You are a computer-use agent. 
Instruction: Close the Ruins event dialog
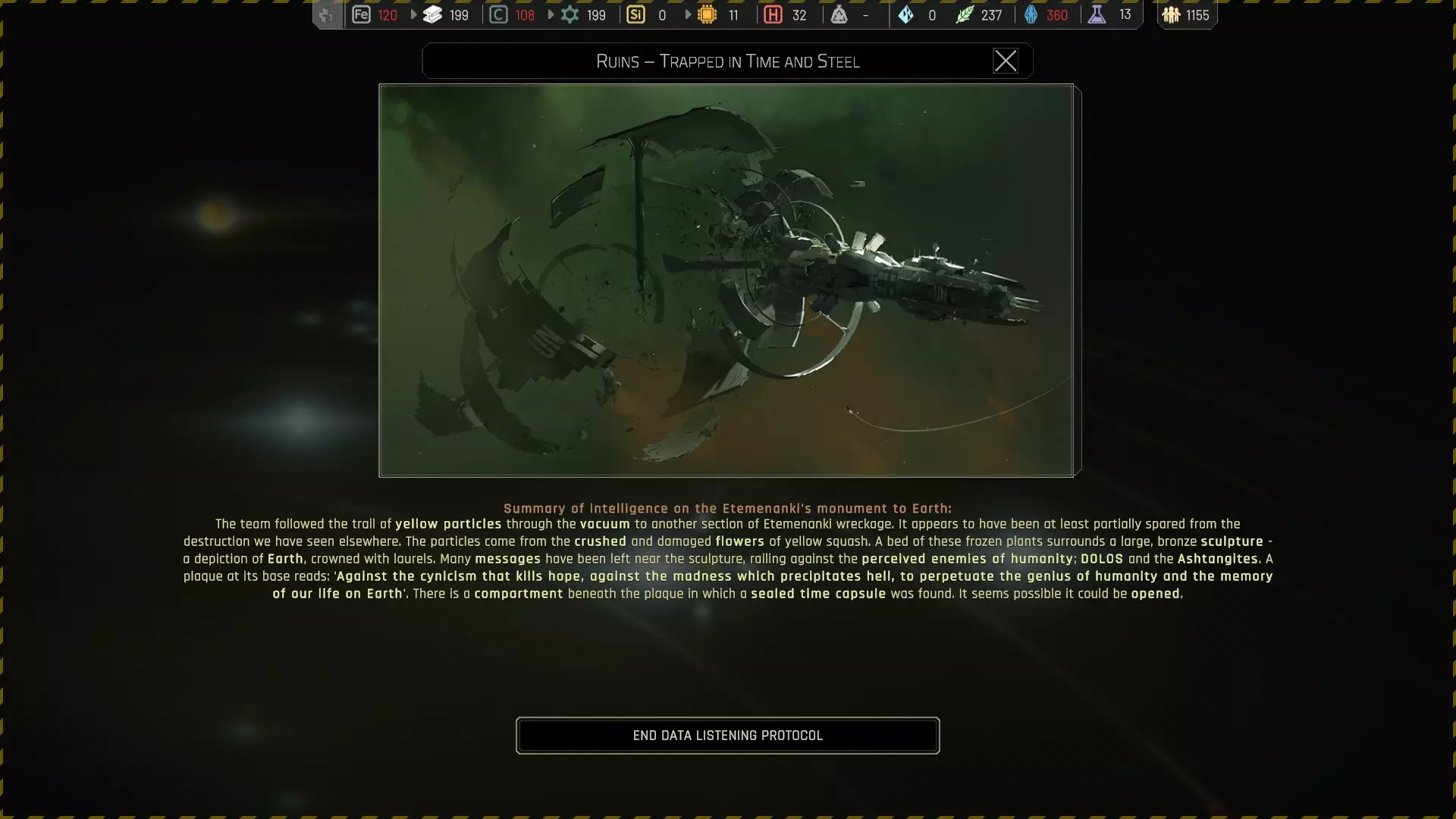click(x=1005, y=61)
